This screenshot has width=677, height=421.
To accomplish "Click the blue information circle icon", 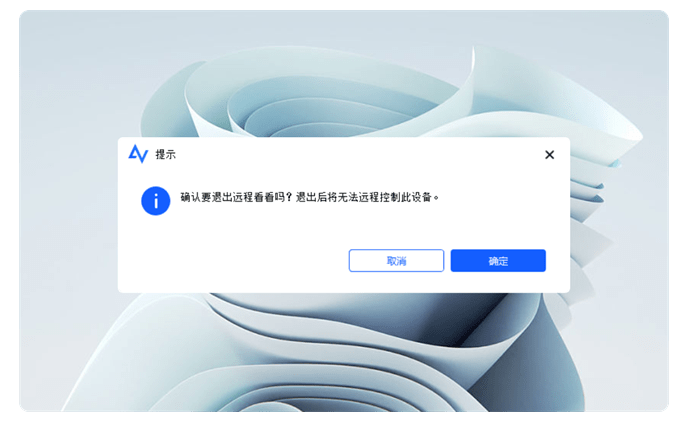I will click(x=155, y=201).
